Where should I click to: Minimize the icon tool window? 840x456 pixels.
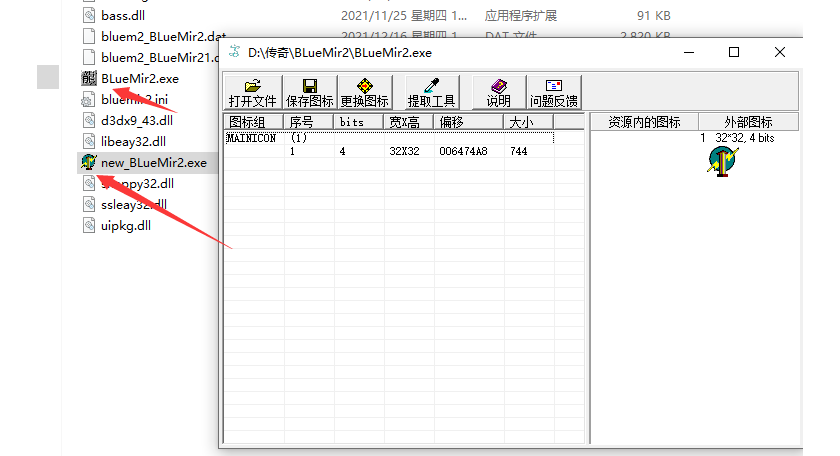[689, 53]
